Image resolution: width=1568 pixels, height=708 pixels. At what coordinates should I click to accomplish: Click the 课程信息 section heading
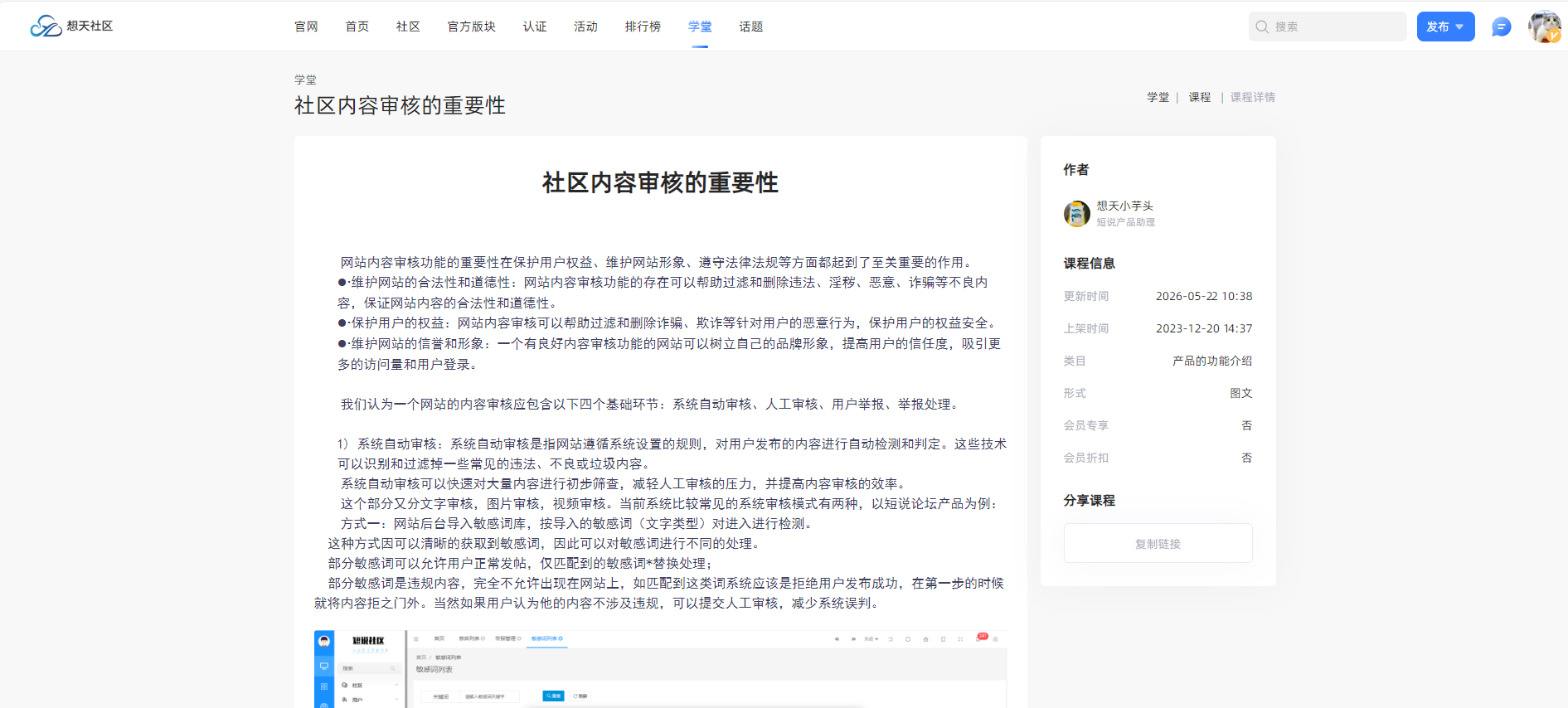click(1090, 263)
